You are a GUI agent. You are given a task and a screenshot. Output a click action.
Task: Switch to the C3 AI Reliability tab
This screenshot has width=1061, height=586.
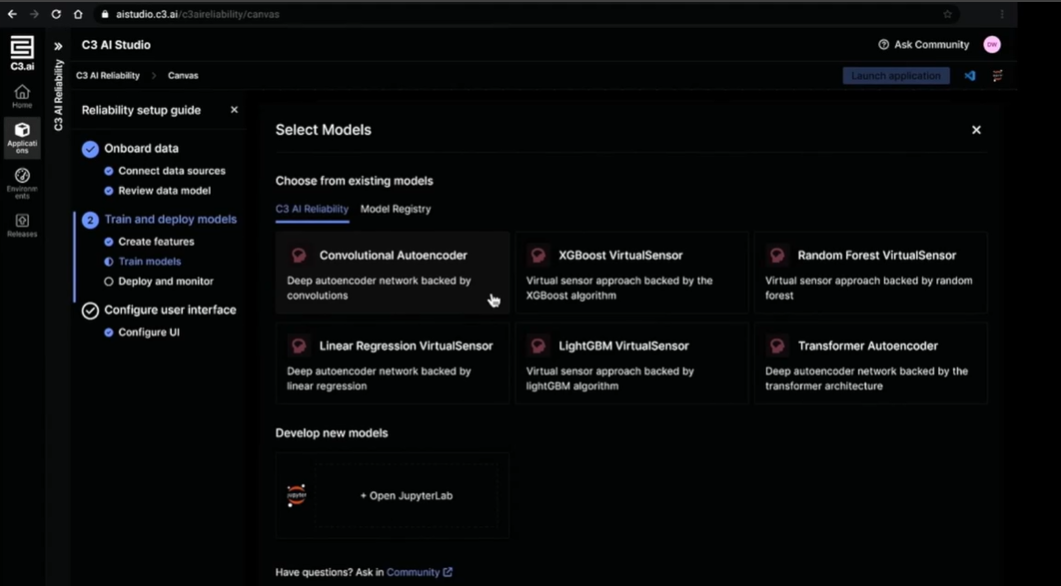pos(312,209)
